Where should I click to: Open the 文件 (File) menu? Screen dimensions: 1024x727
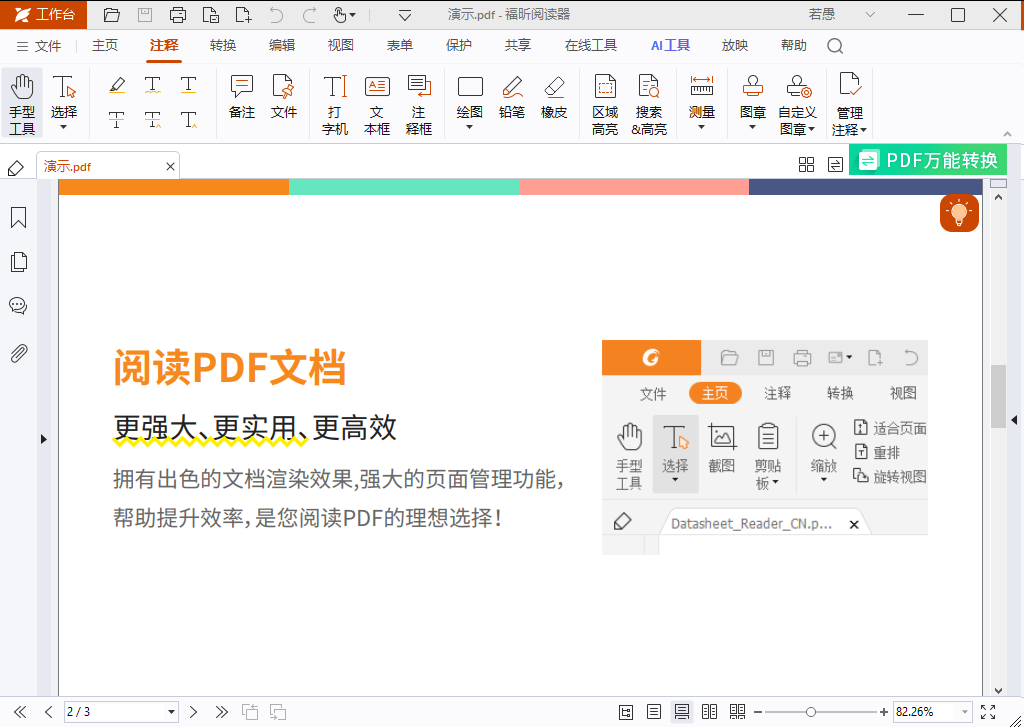39,46
